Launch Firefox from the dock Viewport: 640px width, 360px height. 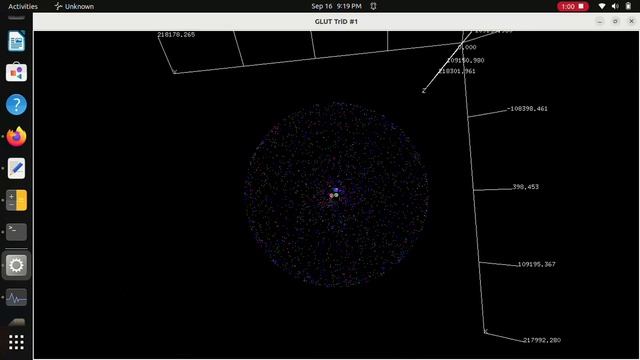pyautogui.click(x=16, y=136)
